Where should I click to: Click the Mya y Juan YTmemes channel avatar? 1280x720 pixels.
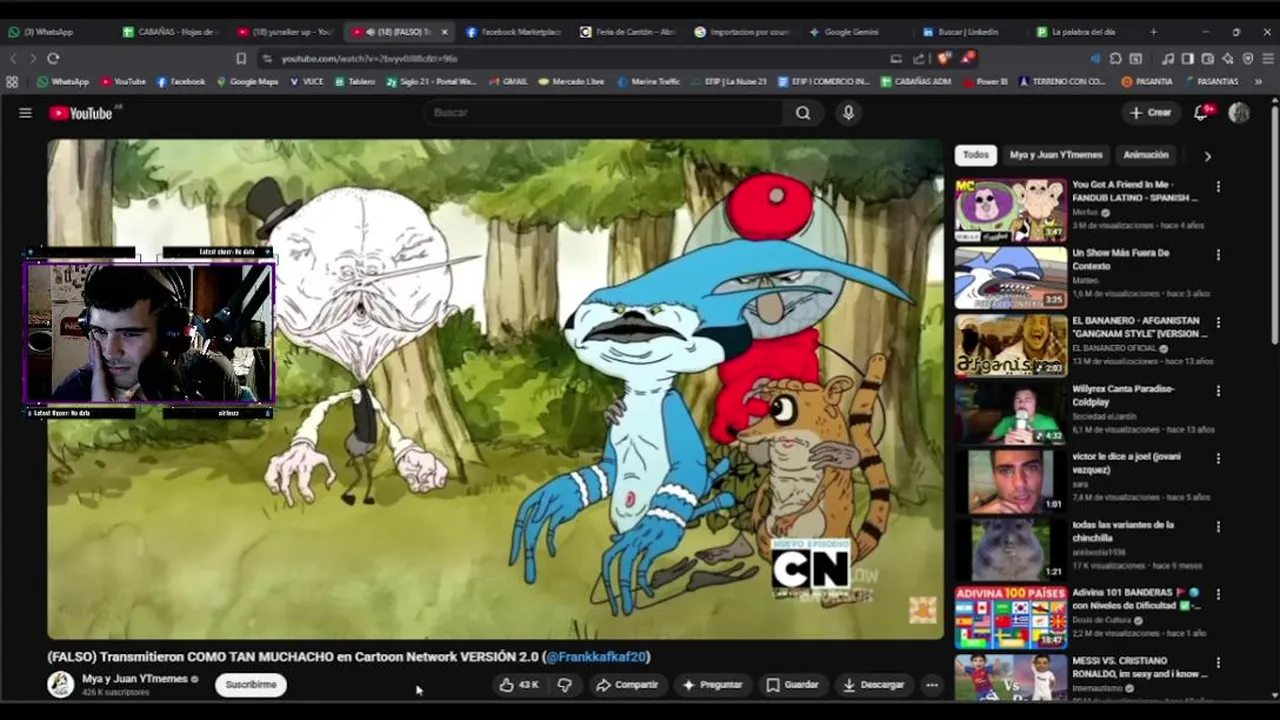(x=61, y=684)
